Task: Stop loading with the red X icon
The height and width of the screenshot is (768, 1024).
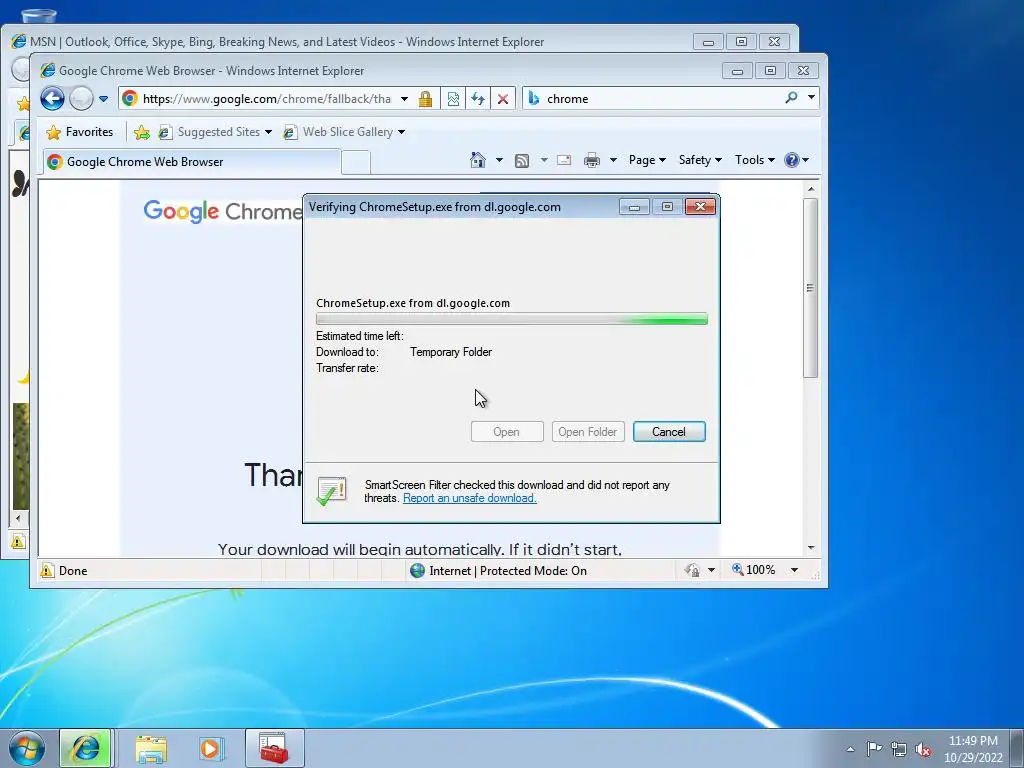Action: (x=503, y=99)
